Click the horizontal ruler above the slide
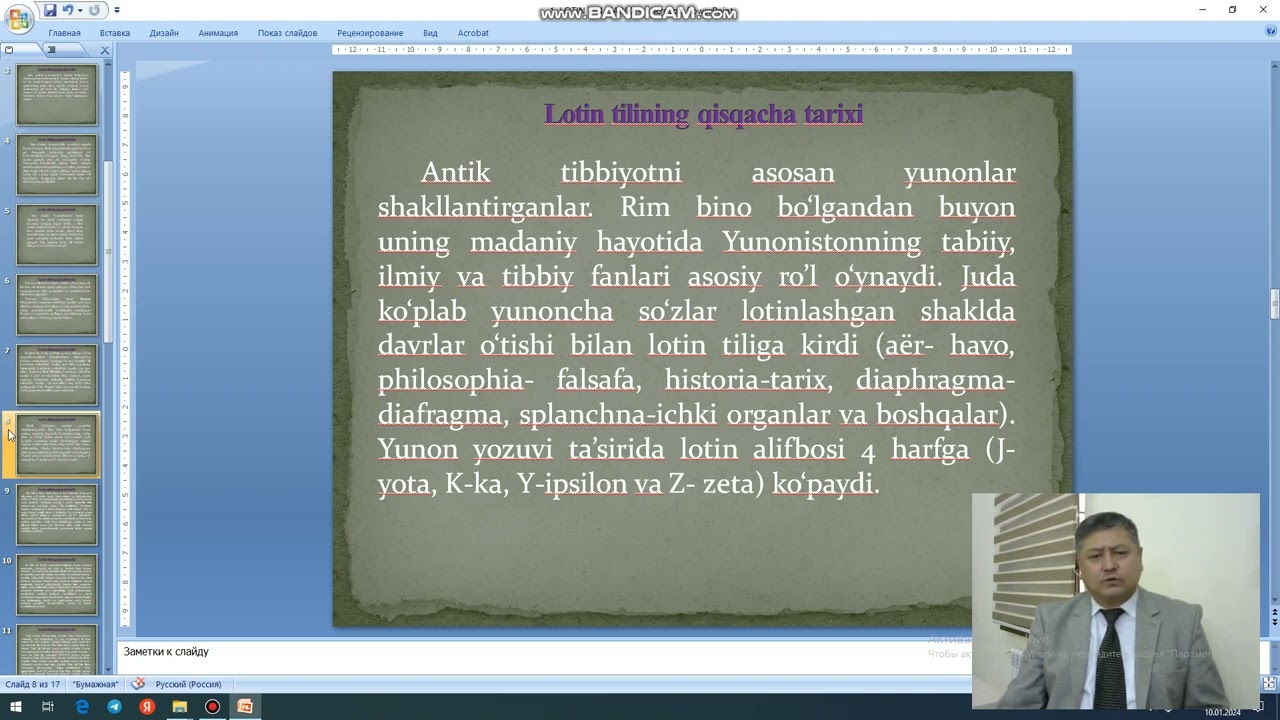This screenshot has height=720, width=1280. (702, 49)
